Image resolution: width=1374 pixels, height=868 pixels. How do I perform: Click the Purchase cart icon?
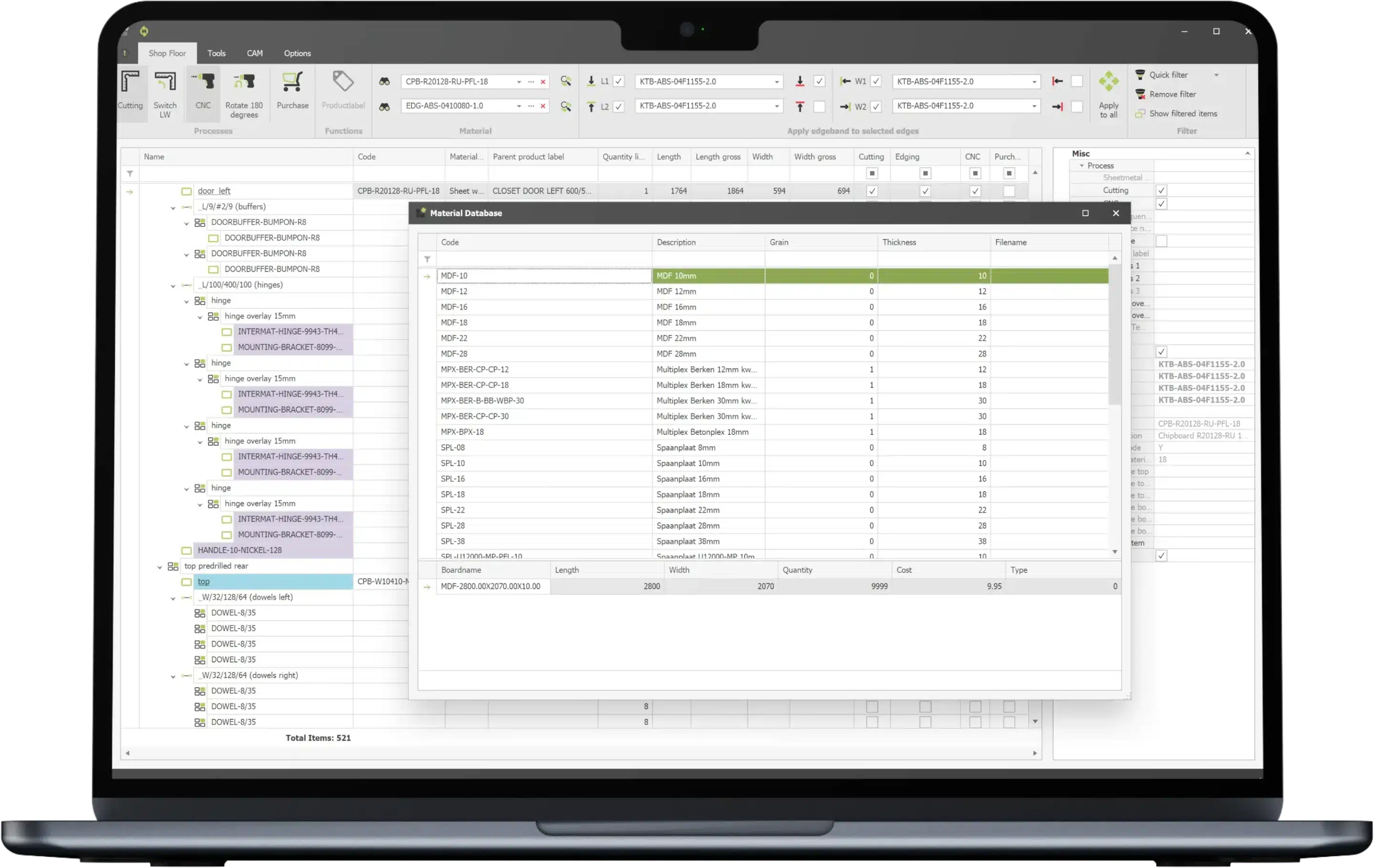[x=292, y=83]
